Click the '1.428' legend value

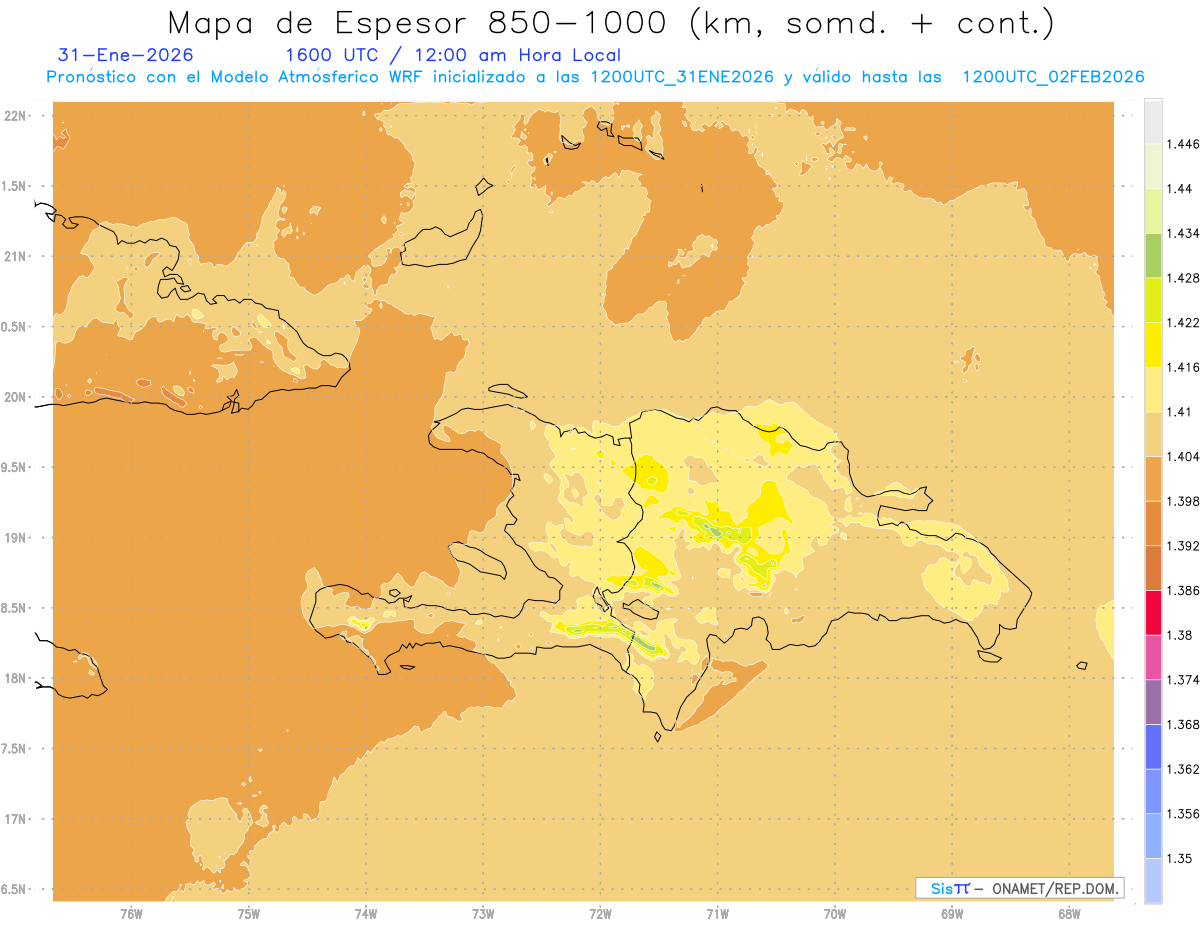point(1184,278)
